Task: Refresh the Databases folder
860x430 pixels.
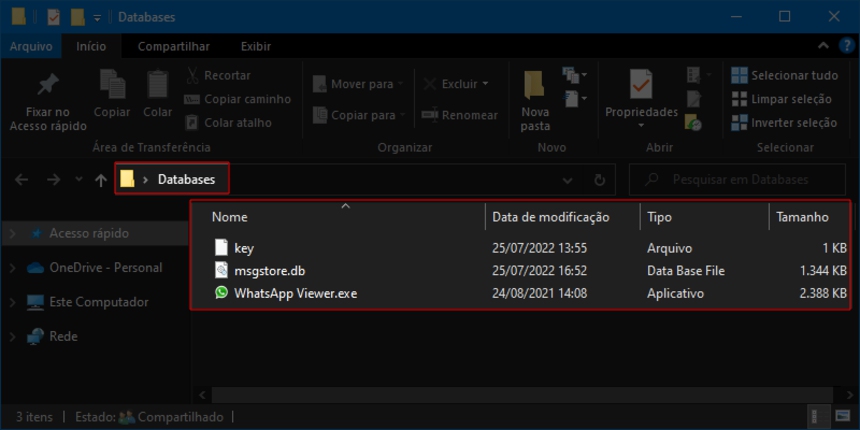Action: (599, 179)
